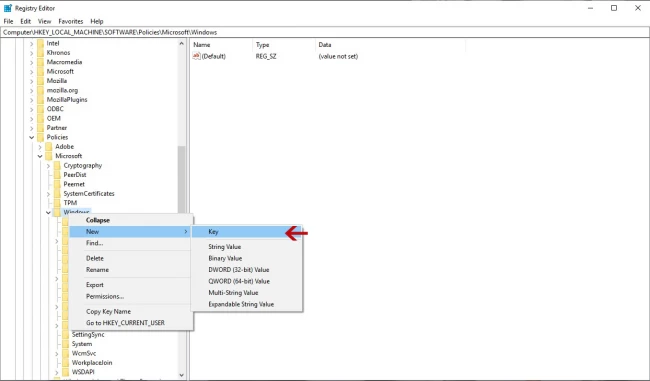Viewport: 650px width, 381px height.
Task: Click the Registry Editor title bar icon
Action: coord(8,8)
